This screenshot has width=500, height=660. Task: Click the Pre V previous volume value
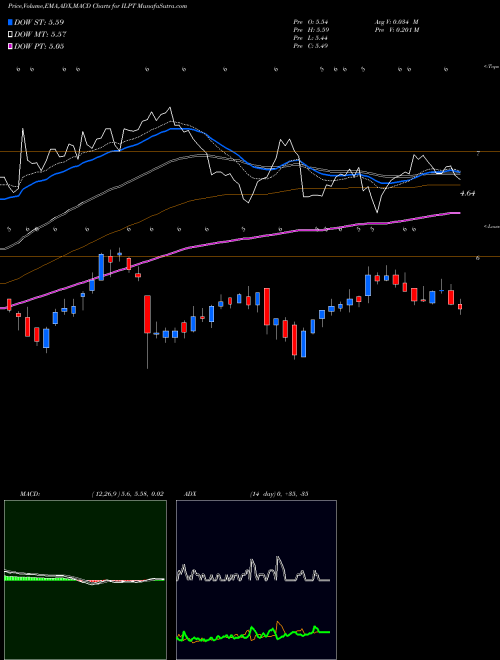click(396, 30)
